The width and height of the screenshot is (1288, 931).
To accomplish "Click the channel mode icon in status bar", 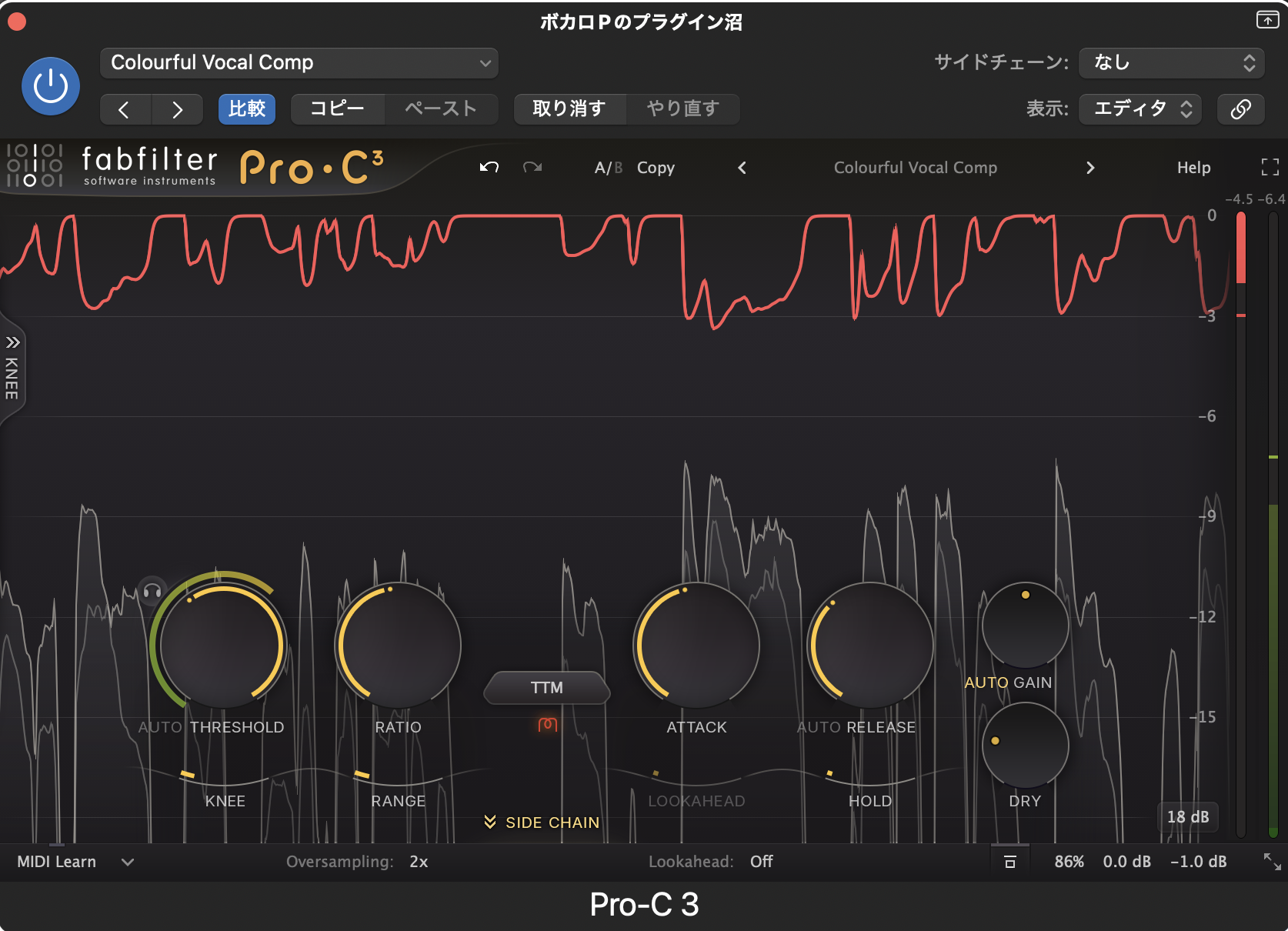I will (1010, 862).
